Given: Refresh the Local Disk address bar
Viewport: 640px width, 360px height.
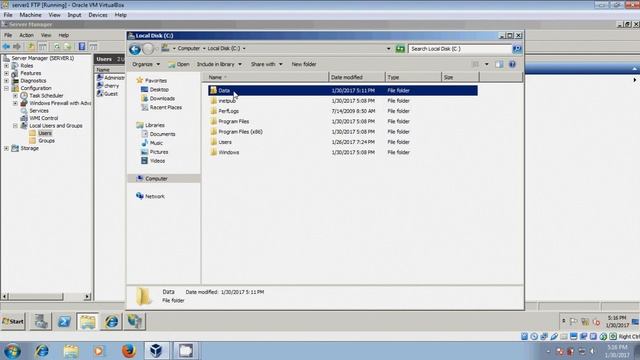Looking at the screenshot, I should tap(400, 49).
